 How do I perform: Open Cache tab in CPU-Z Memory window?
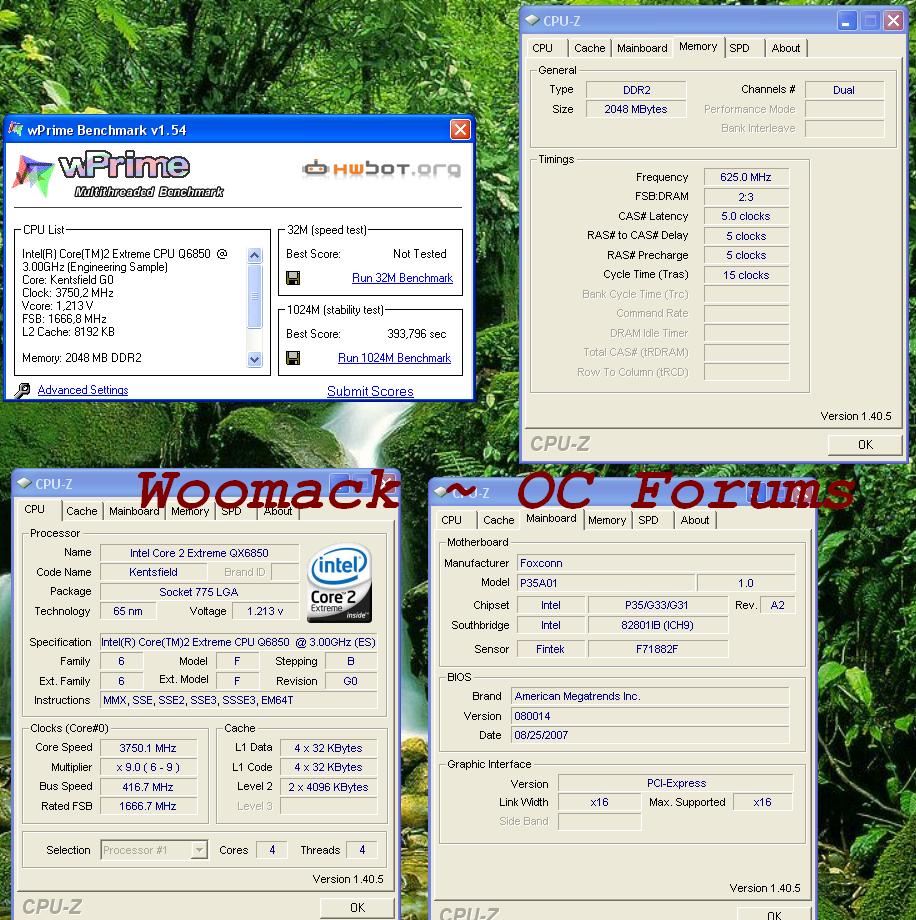point(589,48)
